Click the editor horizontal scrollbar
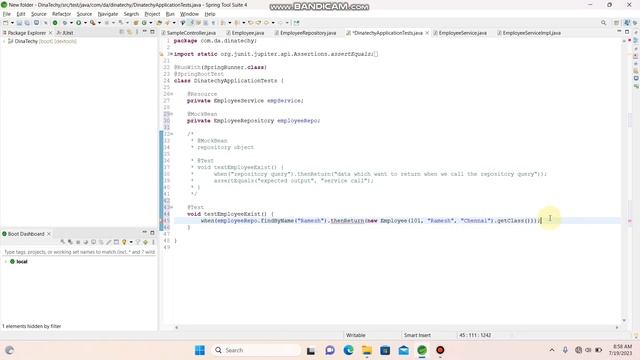640x360 pixels. (396, 327)
